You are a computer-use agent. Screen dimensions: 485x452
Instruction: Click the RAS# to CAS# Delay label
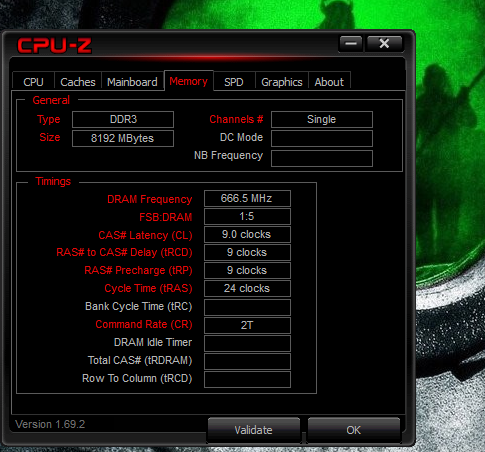click(124, 252)
